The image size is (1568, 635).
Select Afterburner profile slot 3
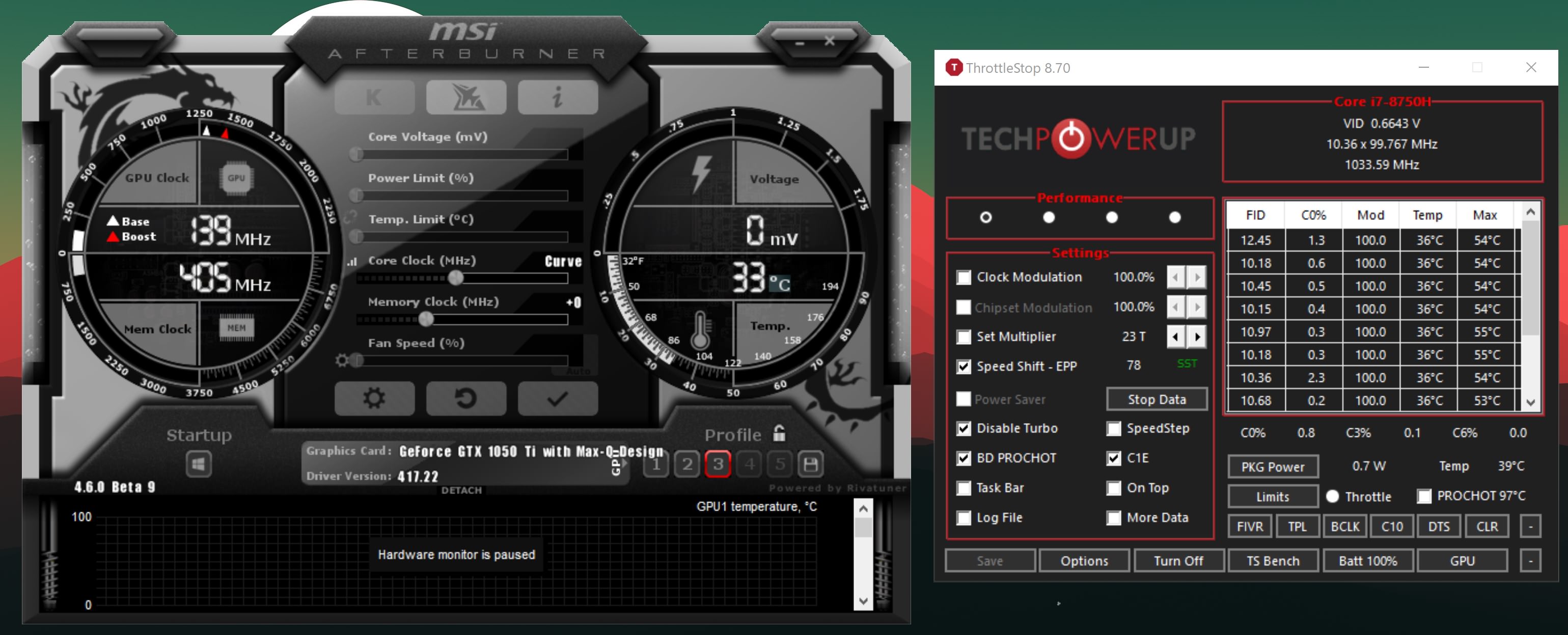click(718, 465)
